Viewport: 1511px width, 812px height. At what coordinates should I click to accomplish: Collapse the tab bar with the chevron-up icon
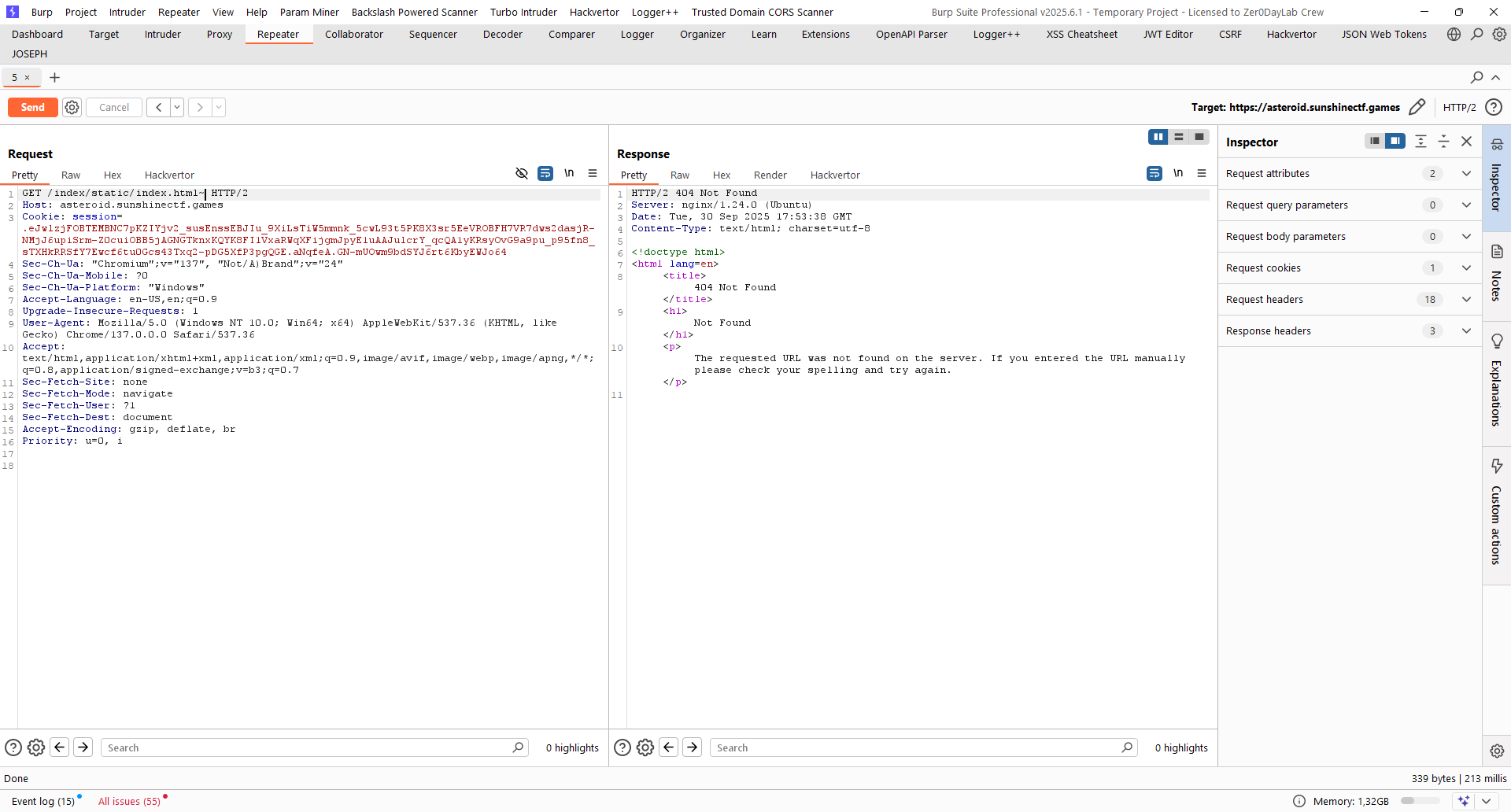point(1496,77)
